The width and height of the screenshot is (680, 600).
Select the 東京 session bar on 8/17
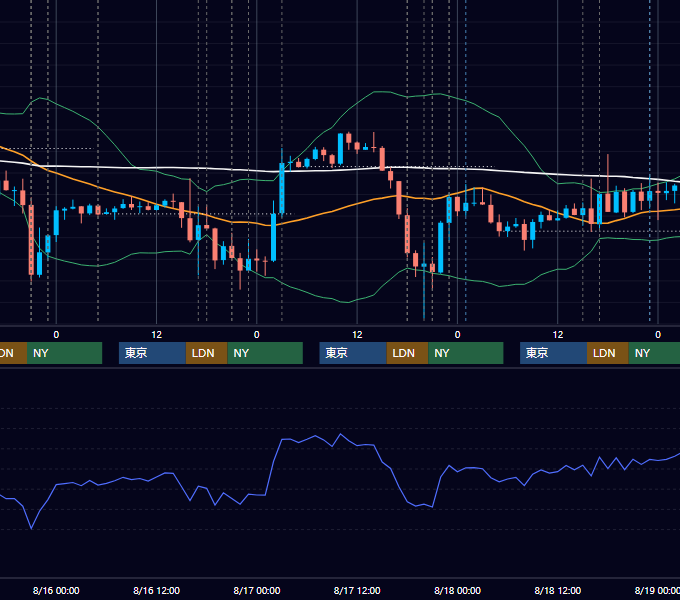353,353
